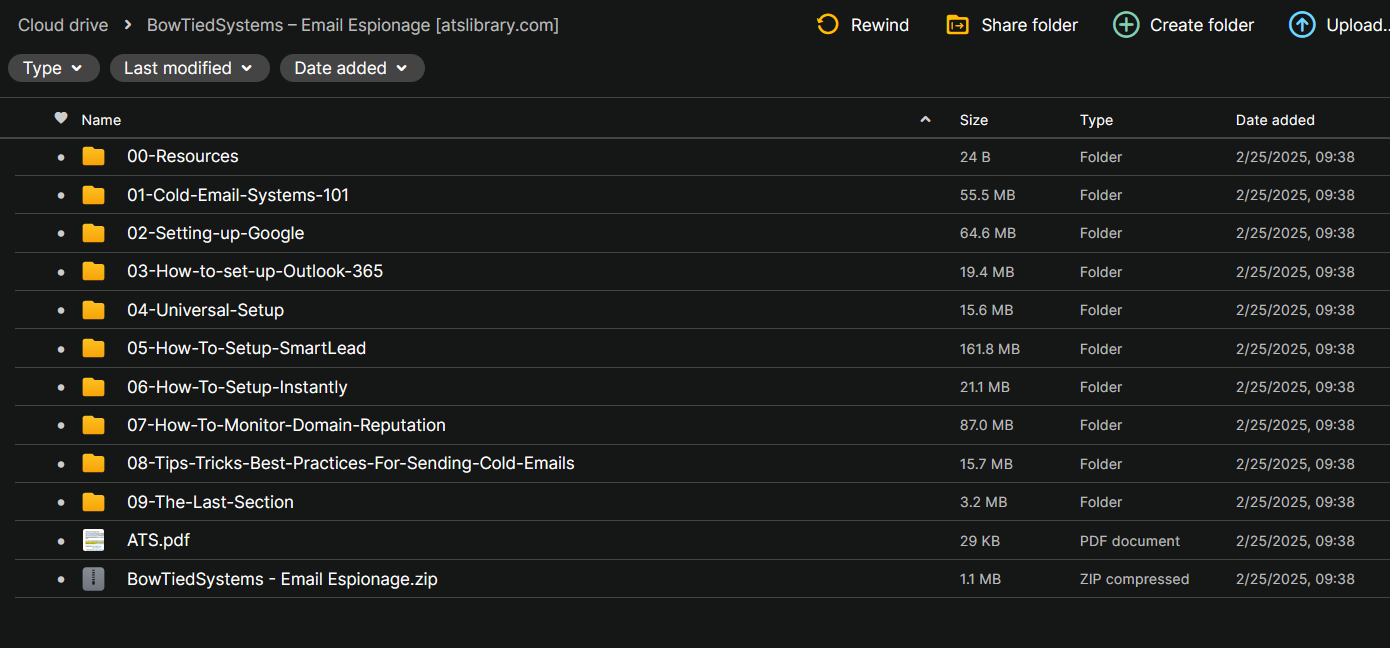
Task: Toggle favorite dot for 01-Cold-Email-Systems-101
Action: point(61,195)
